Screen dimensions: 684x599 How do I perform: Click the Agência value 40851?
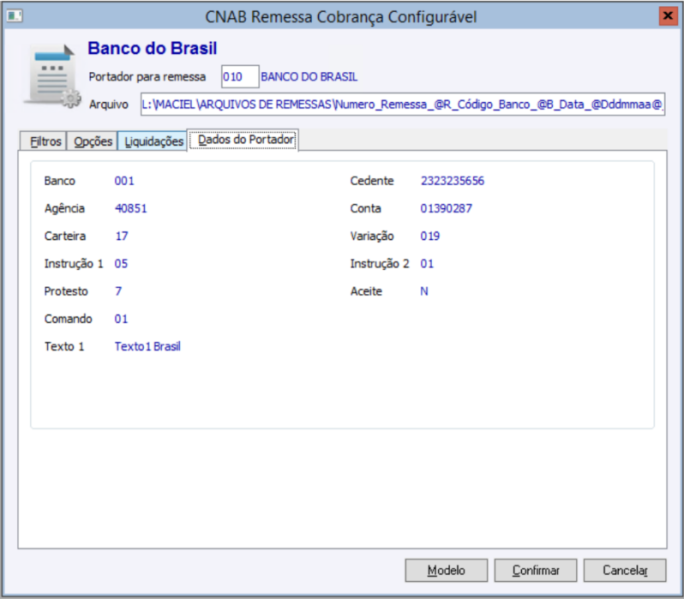tap(131, 209)
